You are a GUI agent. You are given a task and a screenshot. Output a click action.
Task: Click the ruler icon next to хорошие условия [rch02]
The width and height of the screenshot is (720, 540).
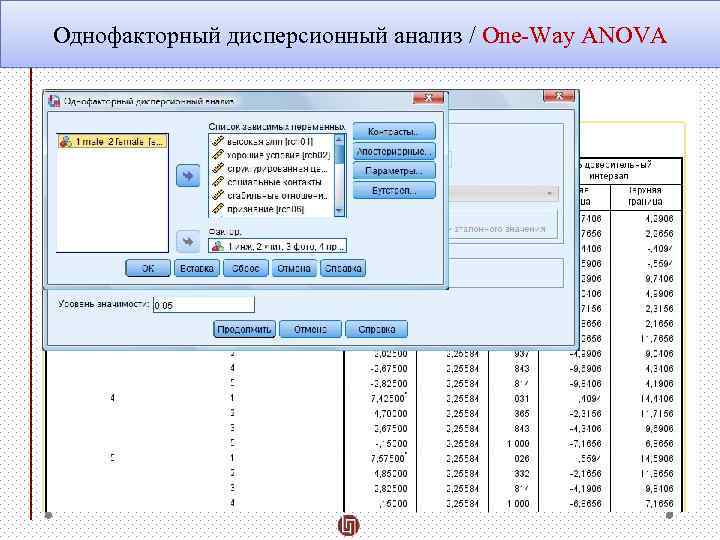pos(218,155)
